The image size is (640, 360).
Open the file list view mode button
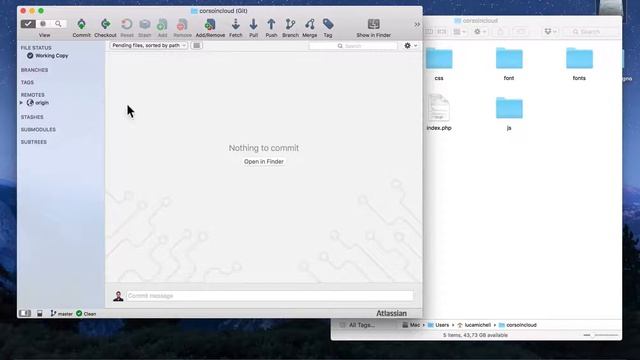(197, 45)
